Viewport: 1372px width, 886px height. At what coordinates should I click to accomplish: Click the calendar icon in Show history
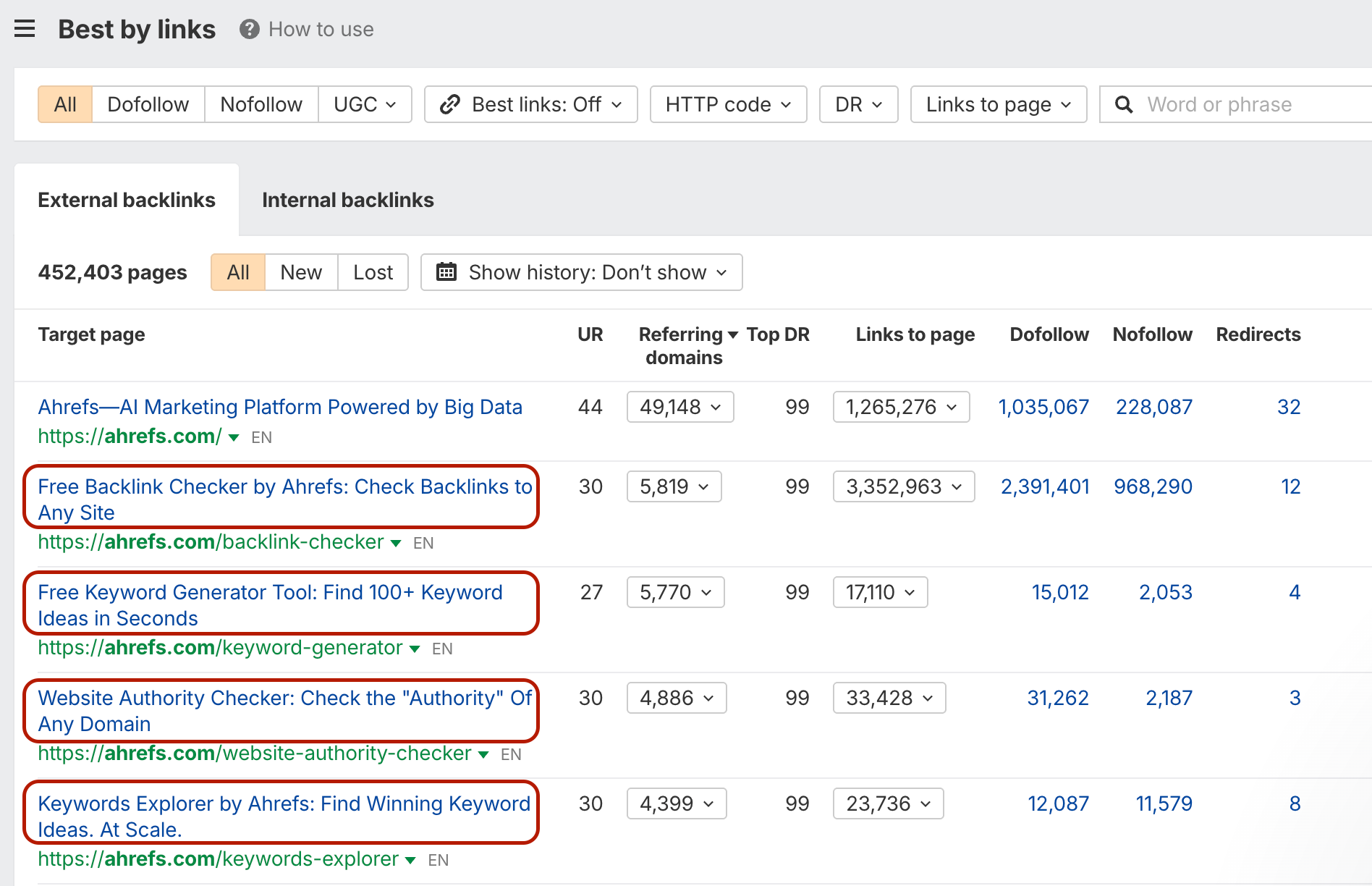tap(446, 272)
